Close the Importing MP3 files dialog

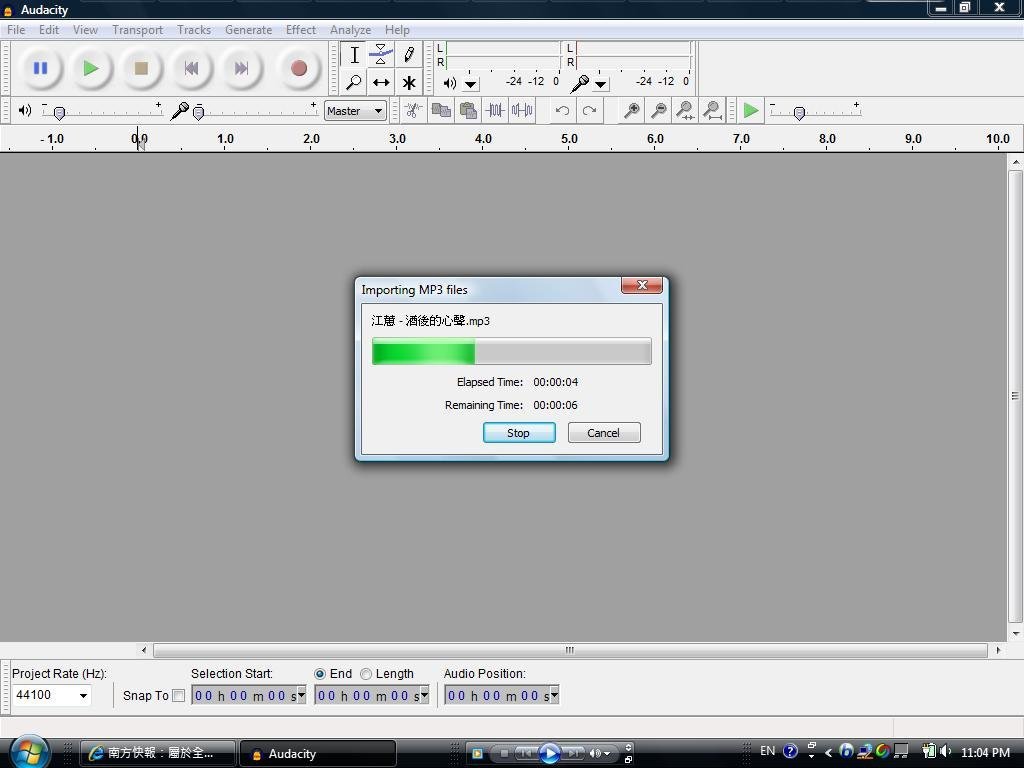(642, 285)
